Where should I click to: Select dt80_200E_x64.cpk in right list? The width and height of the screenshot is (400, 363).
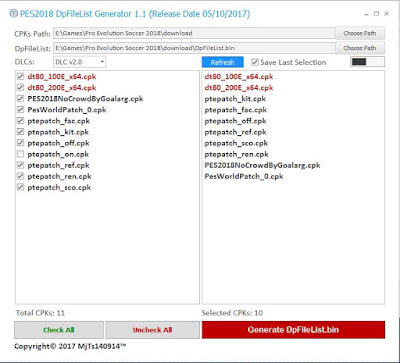239,88
